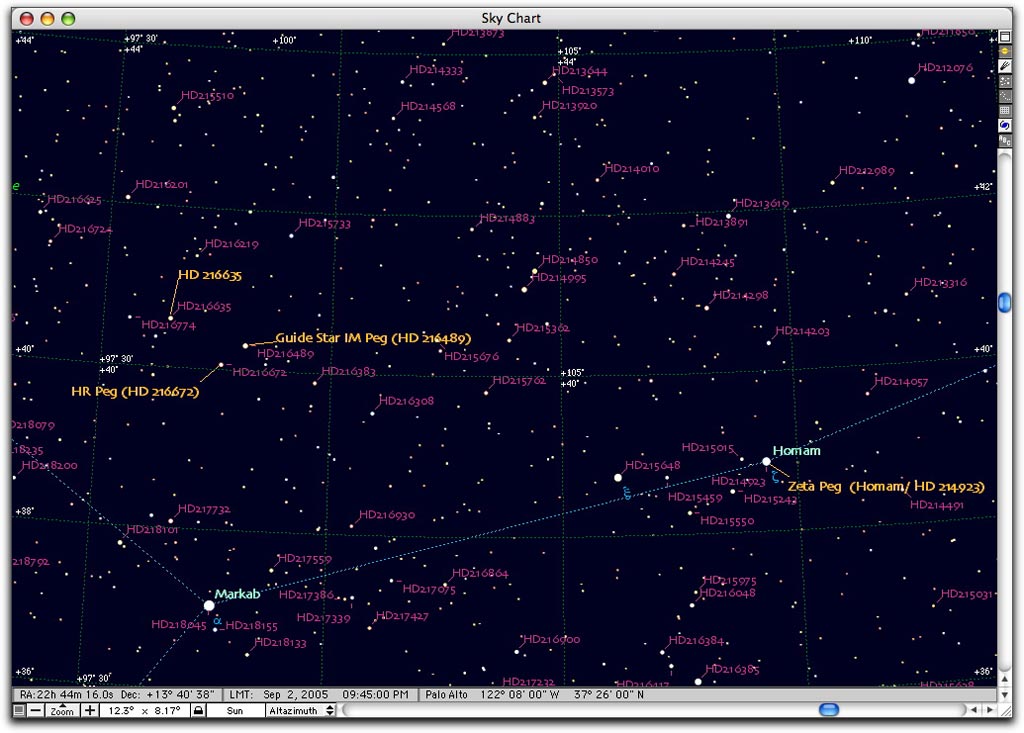Click the time 09:45:00 PM

(x=376, y=694)
